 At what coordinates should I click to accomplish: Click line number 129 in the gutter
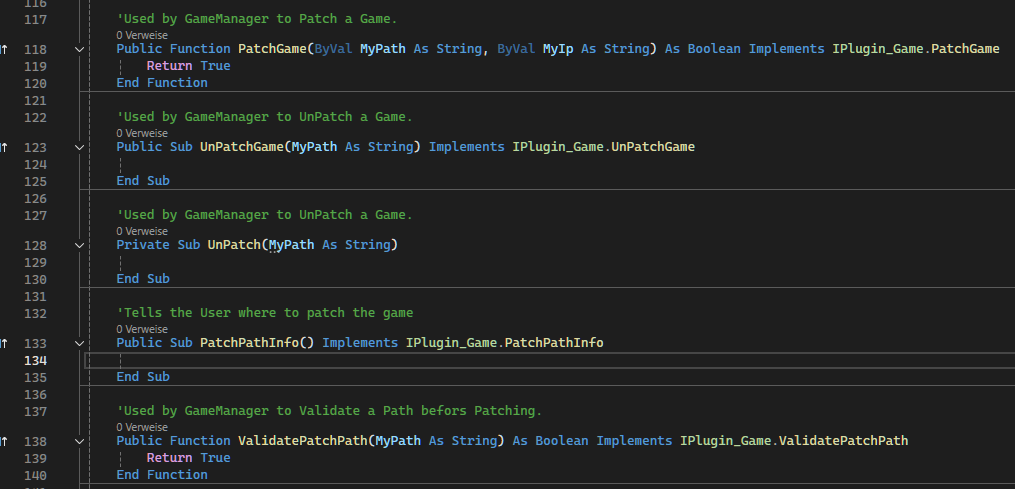(35, 262)
